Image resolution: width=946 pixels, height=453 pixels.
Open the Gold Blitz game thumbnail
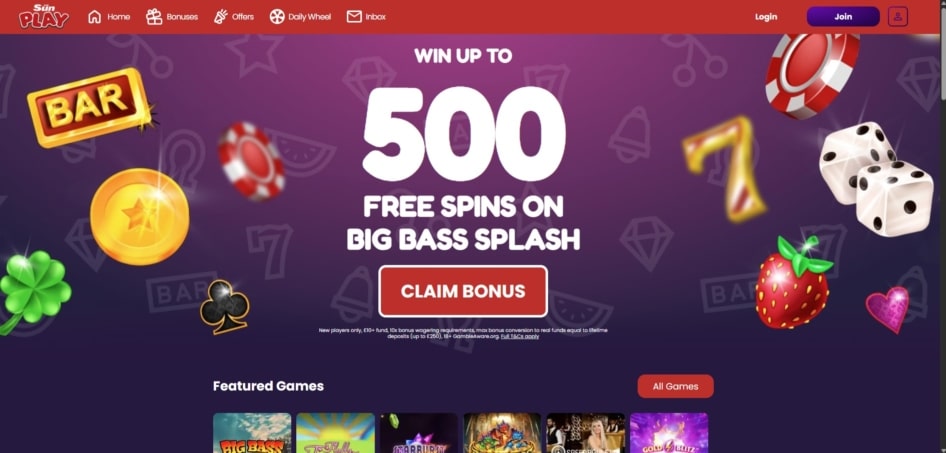point(669,432)
